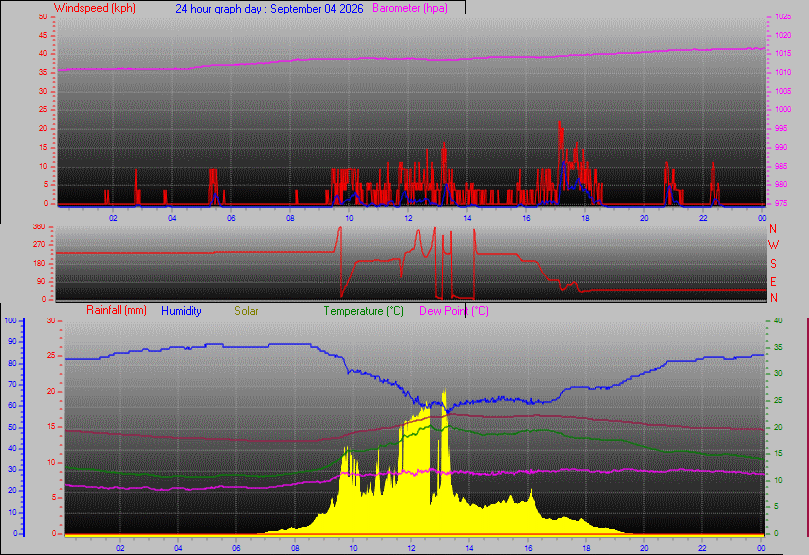The width and height of the screenshot is (809, 555).
Task: Click the 'Temperature (°C)' legend label
Action: [x=363, y=311]
